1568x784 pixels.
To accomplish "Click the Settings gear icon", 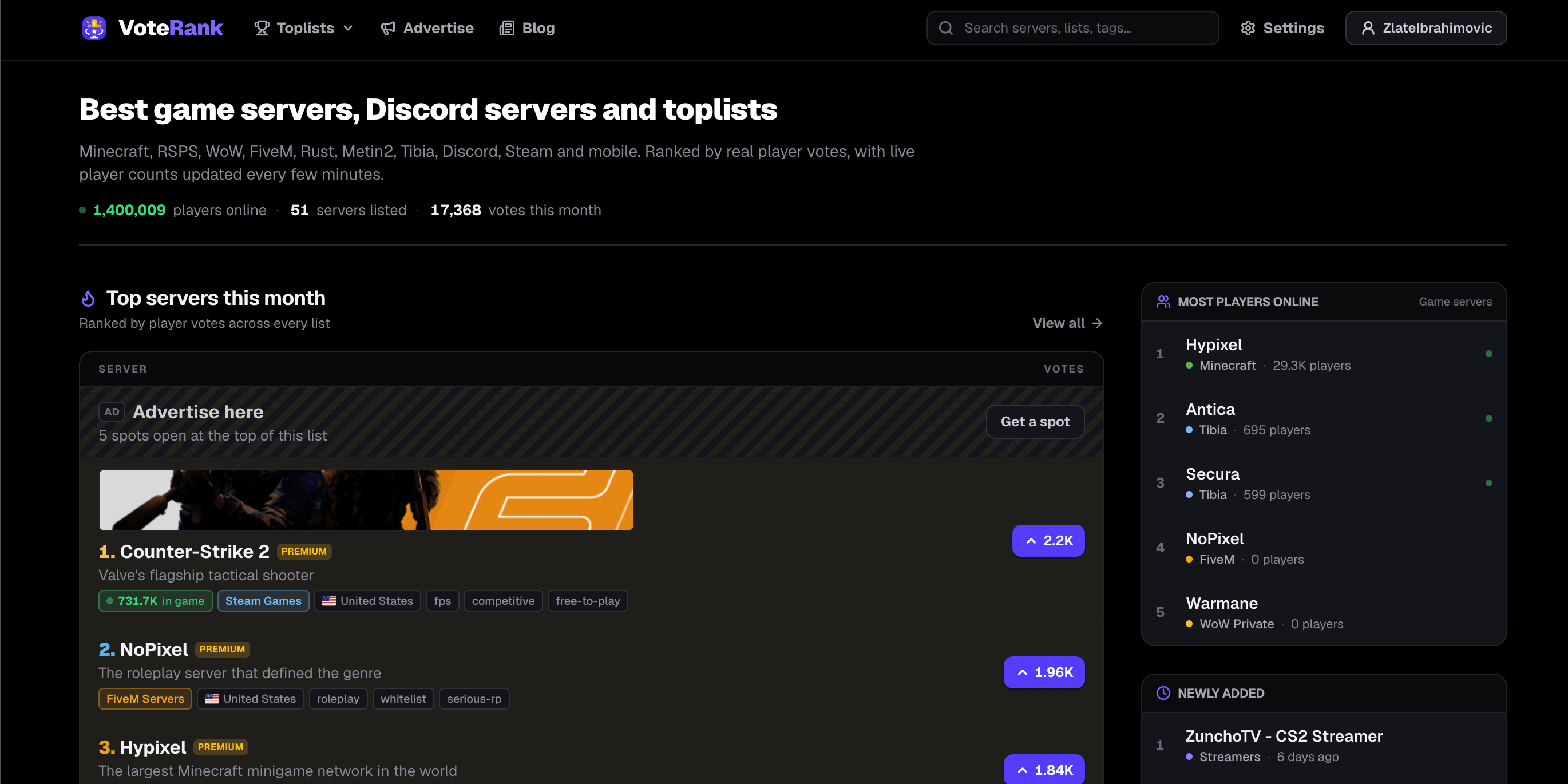I will coord(1248,28).
